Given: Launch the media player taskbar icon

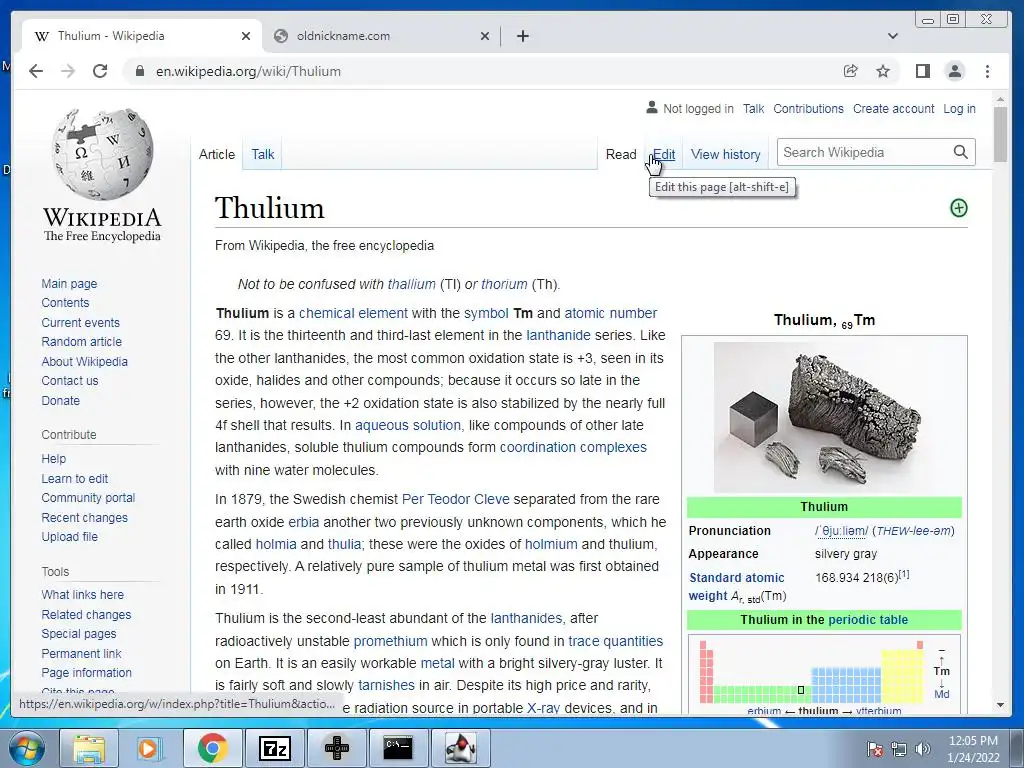Looking at the screenshot, I should (x=148, y=748).
